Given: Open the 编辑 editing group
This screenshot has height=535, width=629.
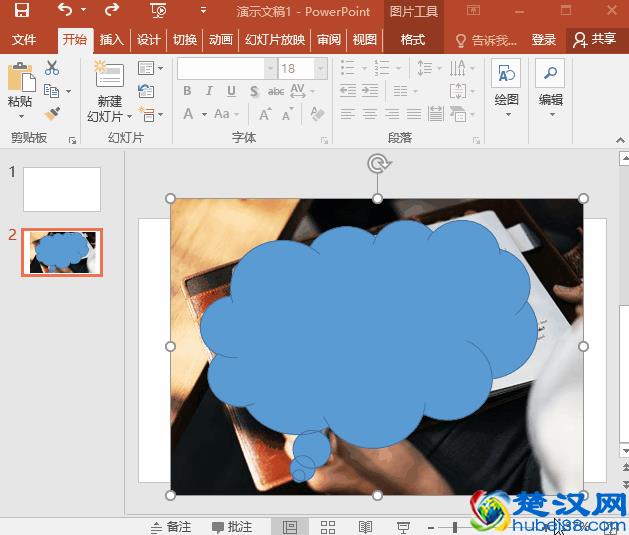Looking at the screenshot, I should click(x=550, y=87).
